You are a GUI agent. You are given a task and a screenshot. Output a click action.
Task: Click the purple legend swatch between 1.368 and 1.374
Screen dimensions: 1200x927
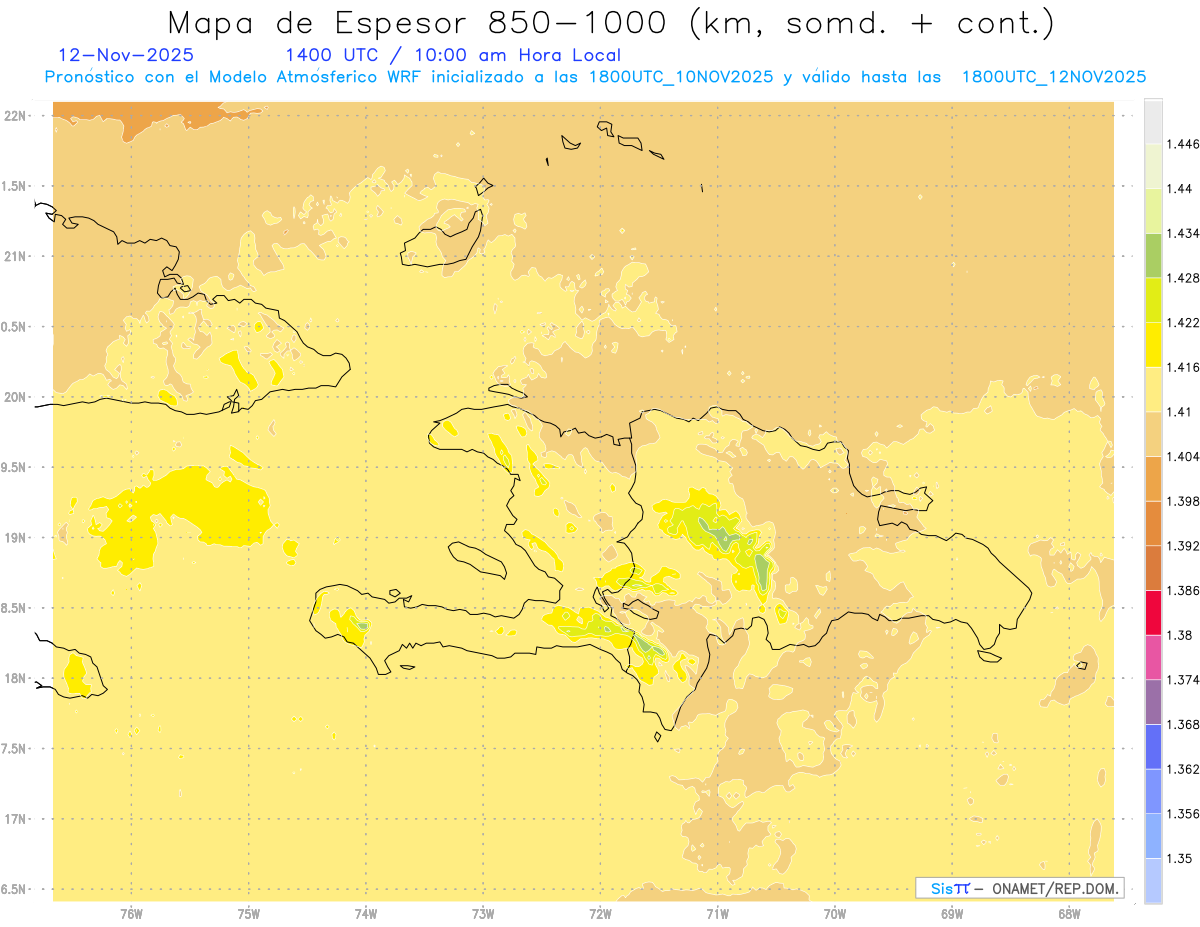point(1153,702)
